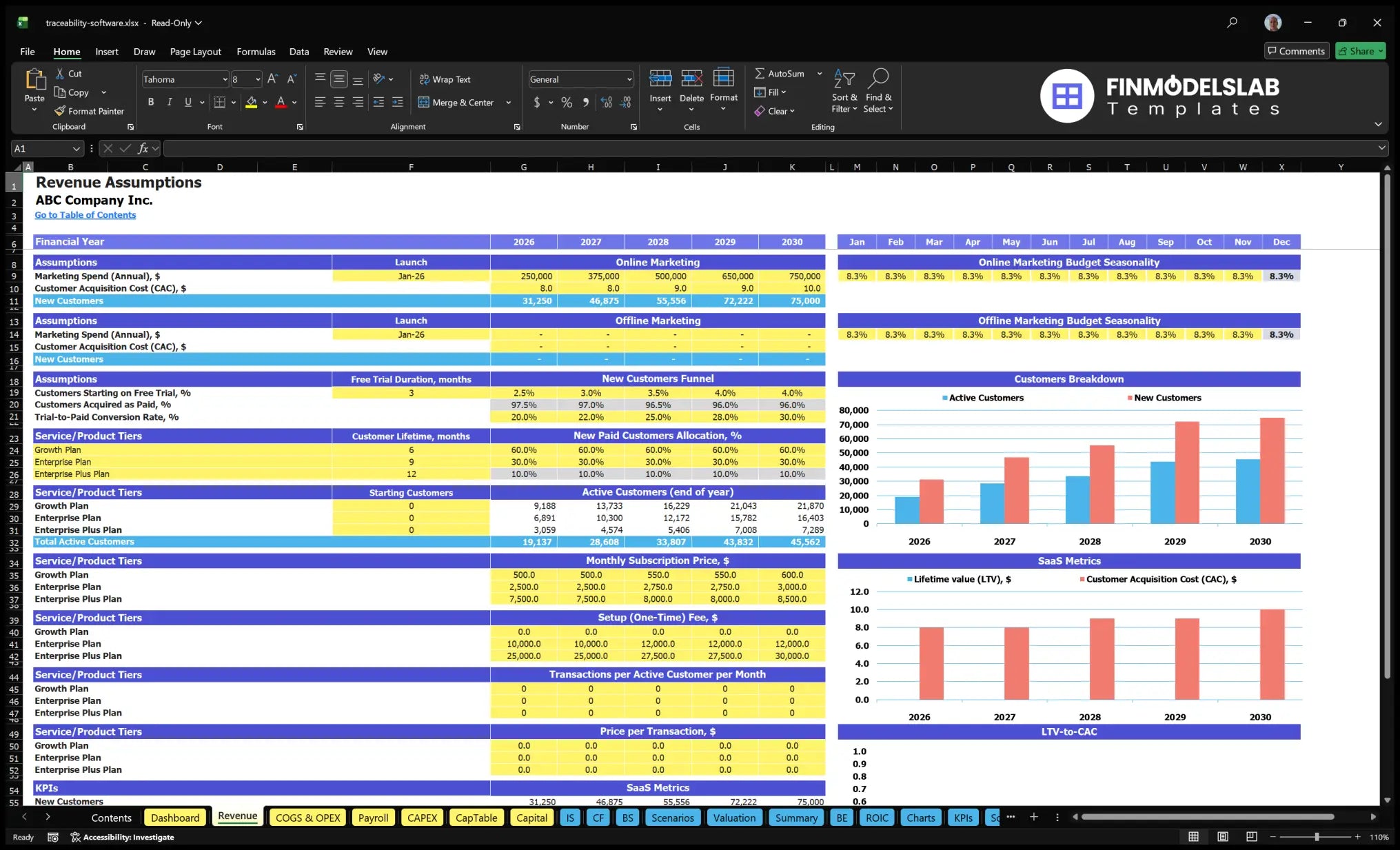
Task: Toggle Underline formatting
Action: click(187, 102)
